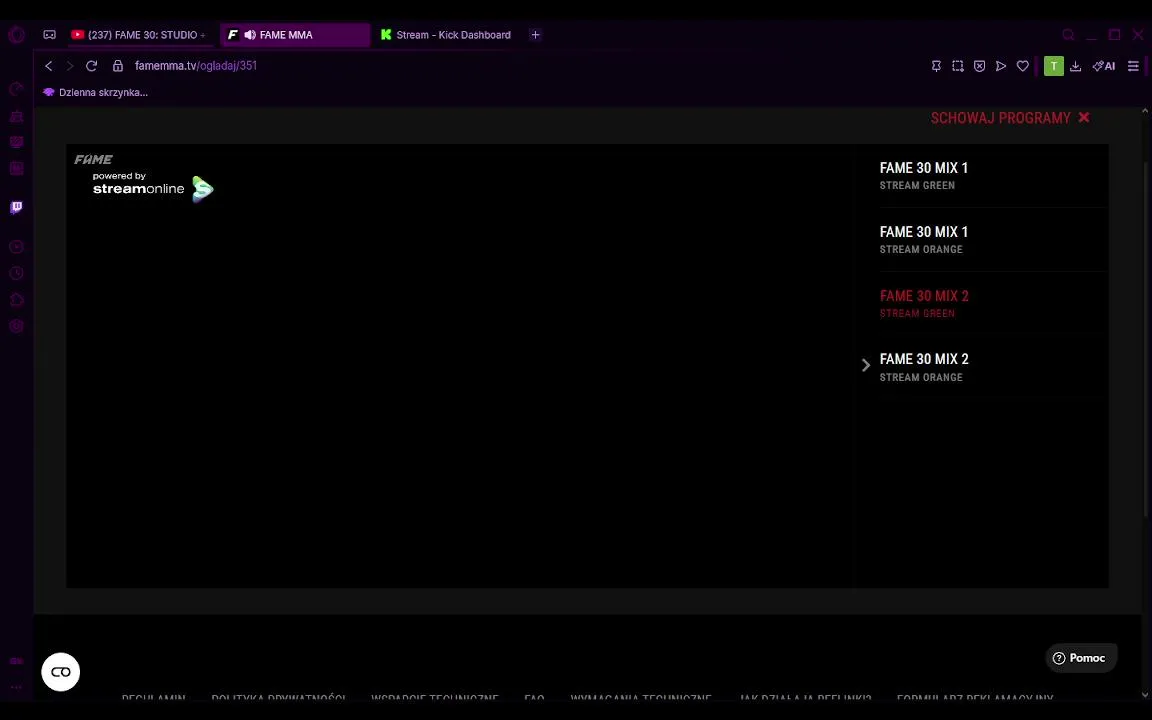Click the pin icon in the address bar
Screen dimensions: 1152x720
936,66
